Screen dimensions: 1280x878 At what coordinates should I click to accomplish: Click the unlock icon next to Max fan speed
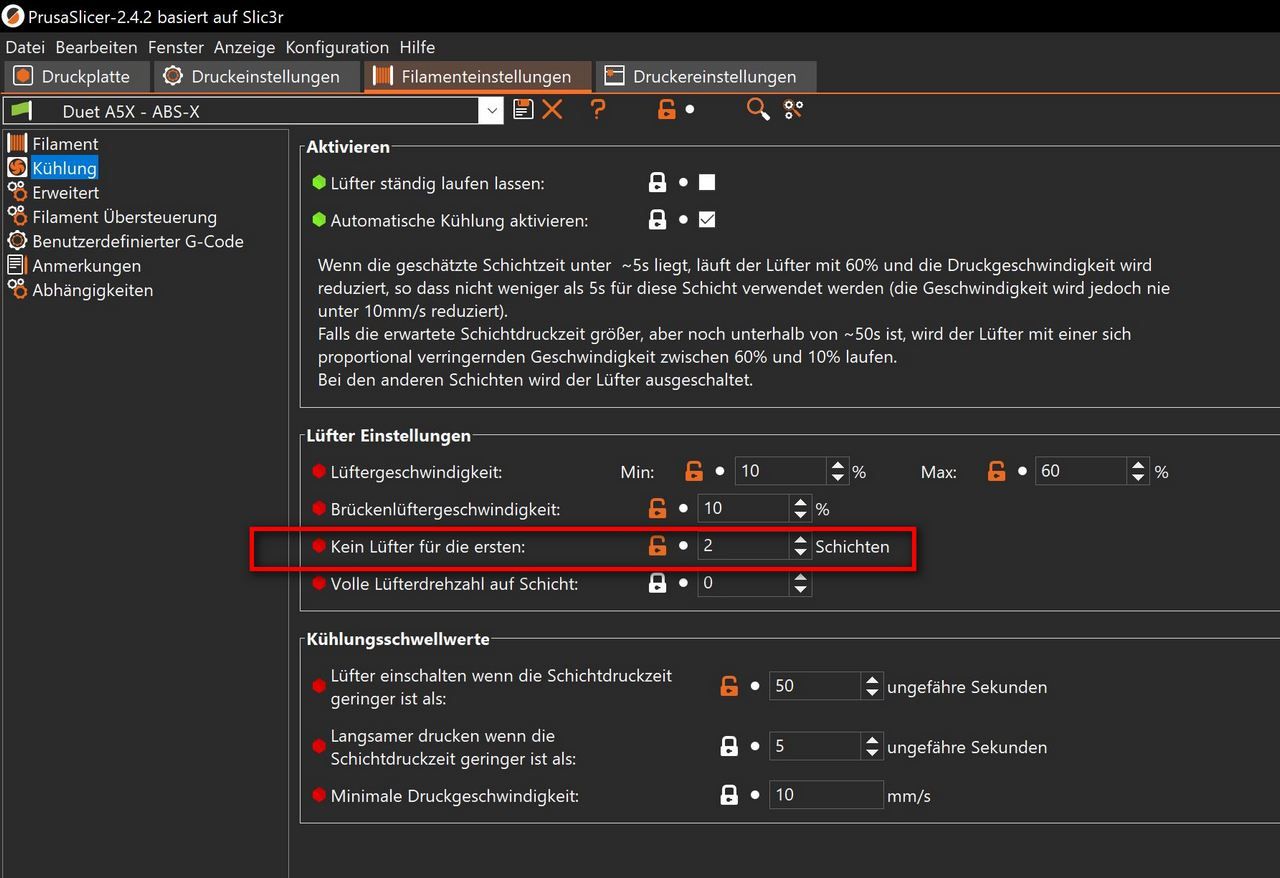(x=996, y=471)
